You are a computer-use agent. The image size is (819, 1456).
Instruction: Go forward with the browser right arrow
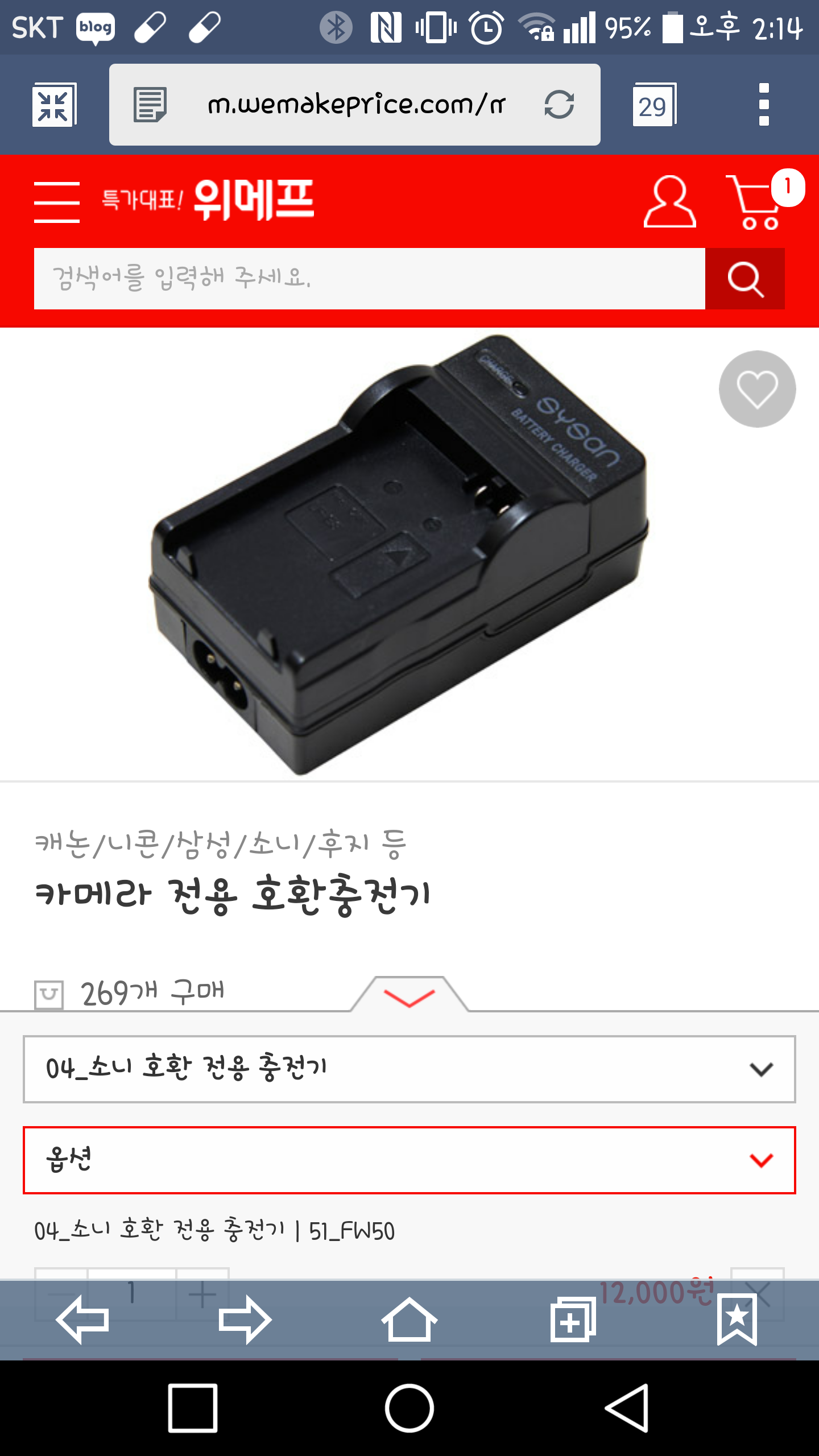pos(245,1319)
